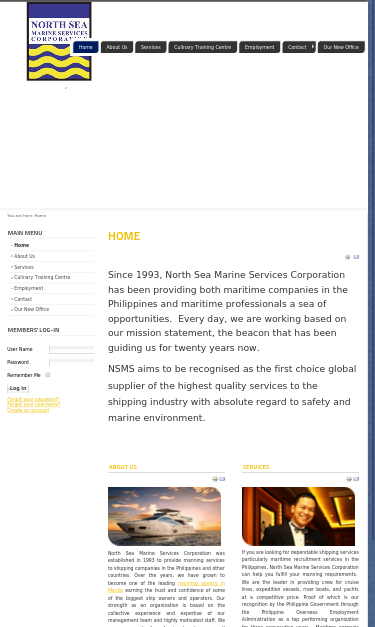This screenshot has width=375, height=627.
Task: Select Services in Main Menu sidebar
Action: [x=24, y=267]
